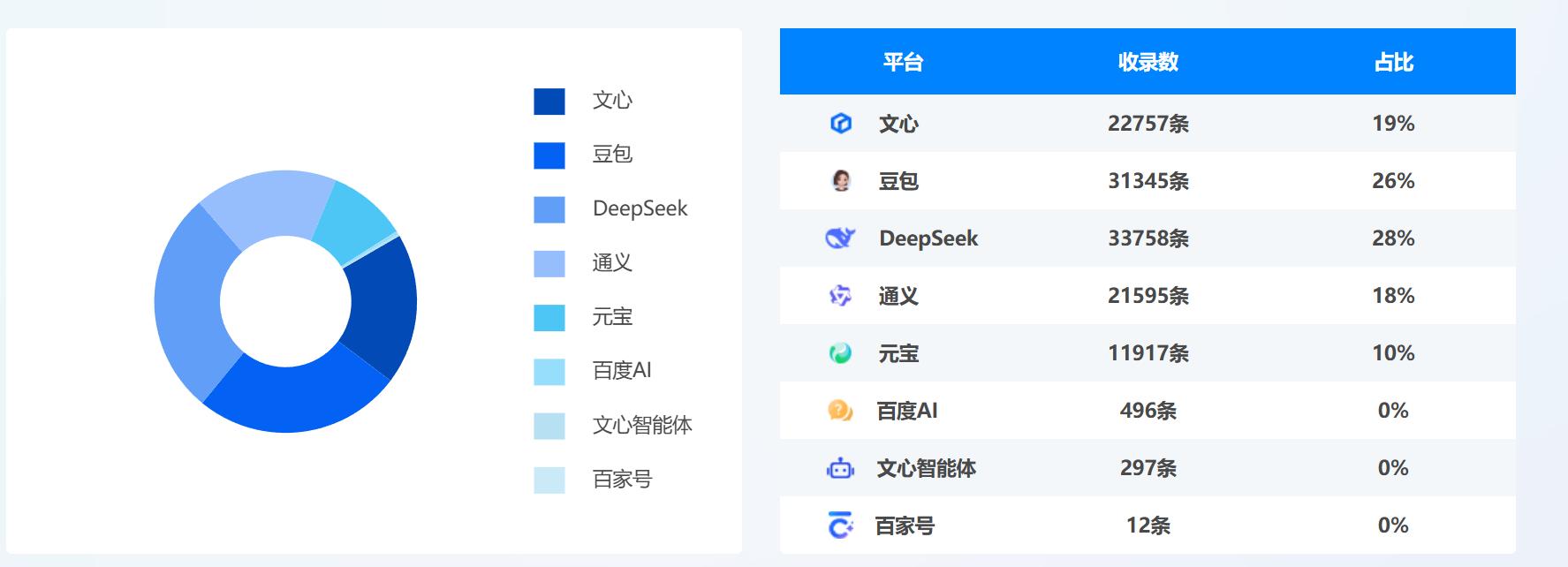The width and height of the screenshot is (1568, 567).
Task: Click 文心智能体 legend label
Action: [641, 426]
